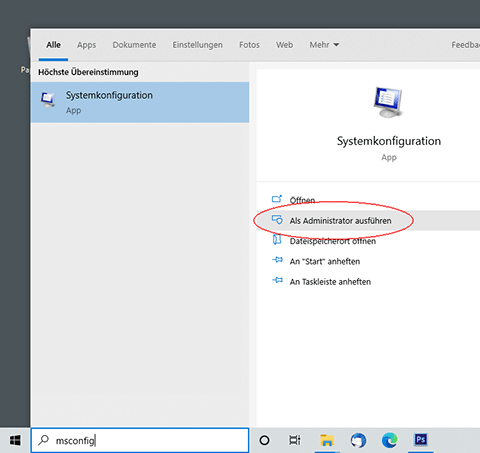480x453 pixels.
Task: Switch to the Dokumente tab
Action: pos(134,45)
